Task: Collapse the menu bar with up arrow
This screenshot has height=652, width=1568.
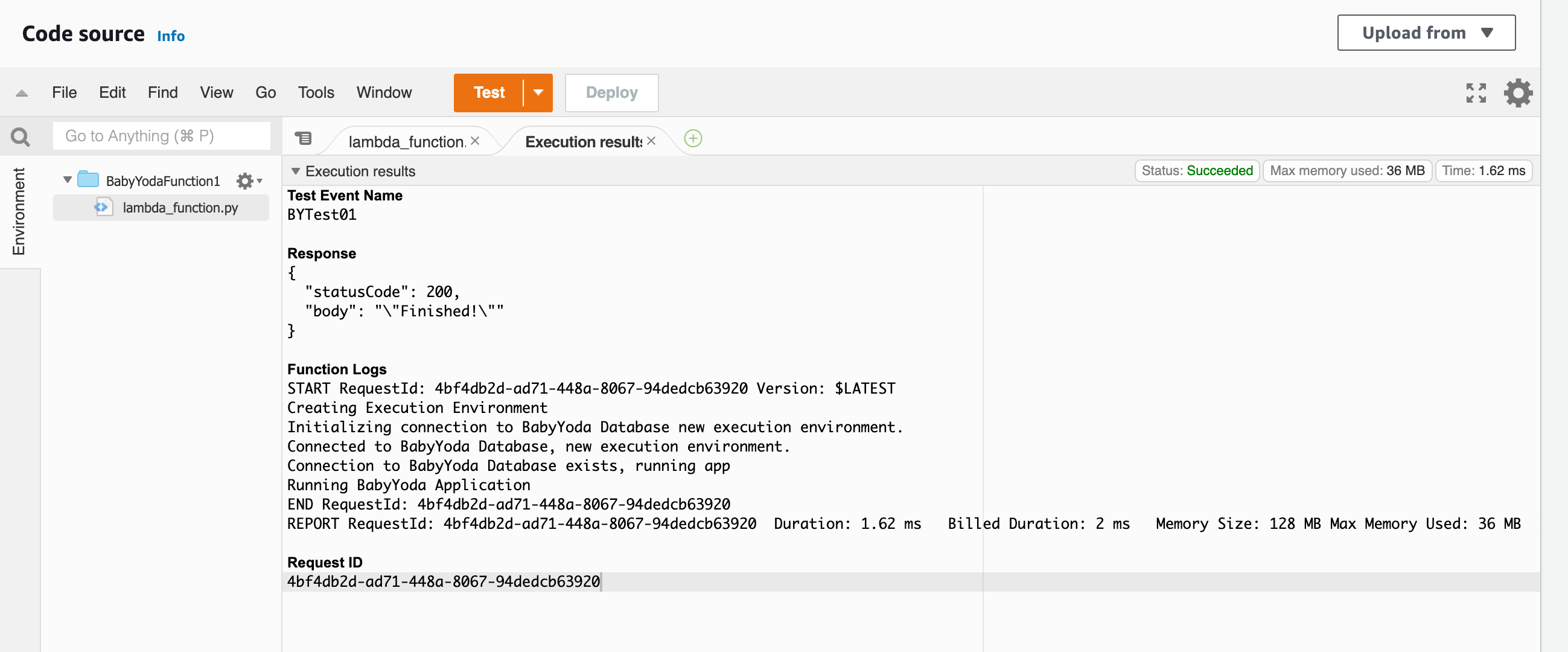Action: pos(21,93)
